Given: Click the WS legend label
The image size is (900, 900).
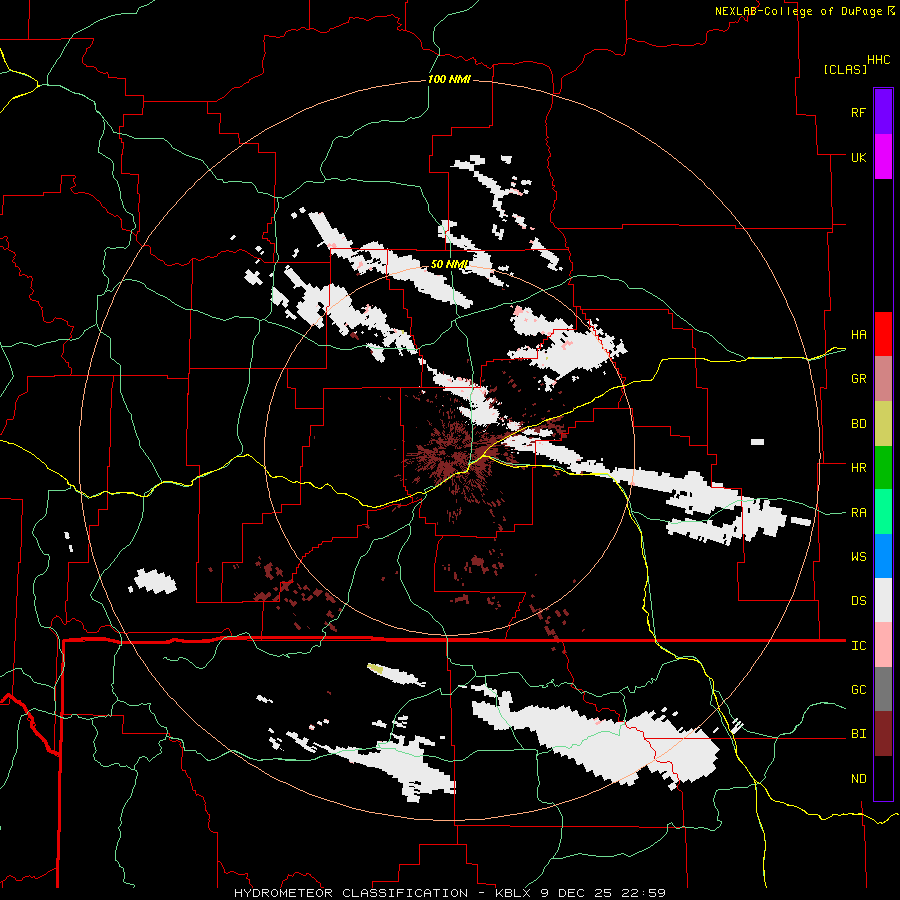Looking at the screenshot, I should 858,557.
